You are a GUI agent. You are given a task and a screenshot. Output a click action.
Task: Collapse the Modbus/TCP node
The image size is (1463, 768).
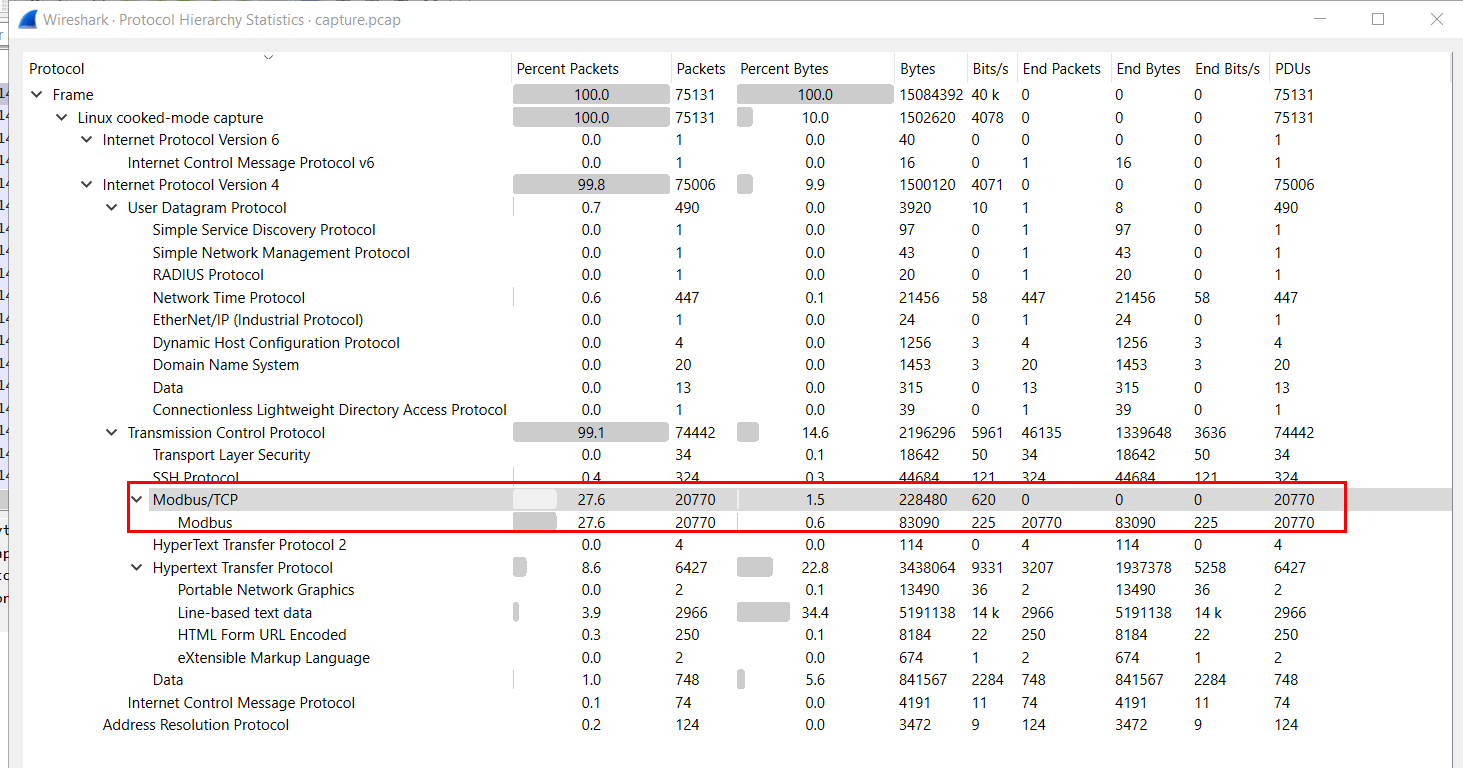pos(137,499)
